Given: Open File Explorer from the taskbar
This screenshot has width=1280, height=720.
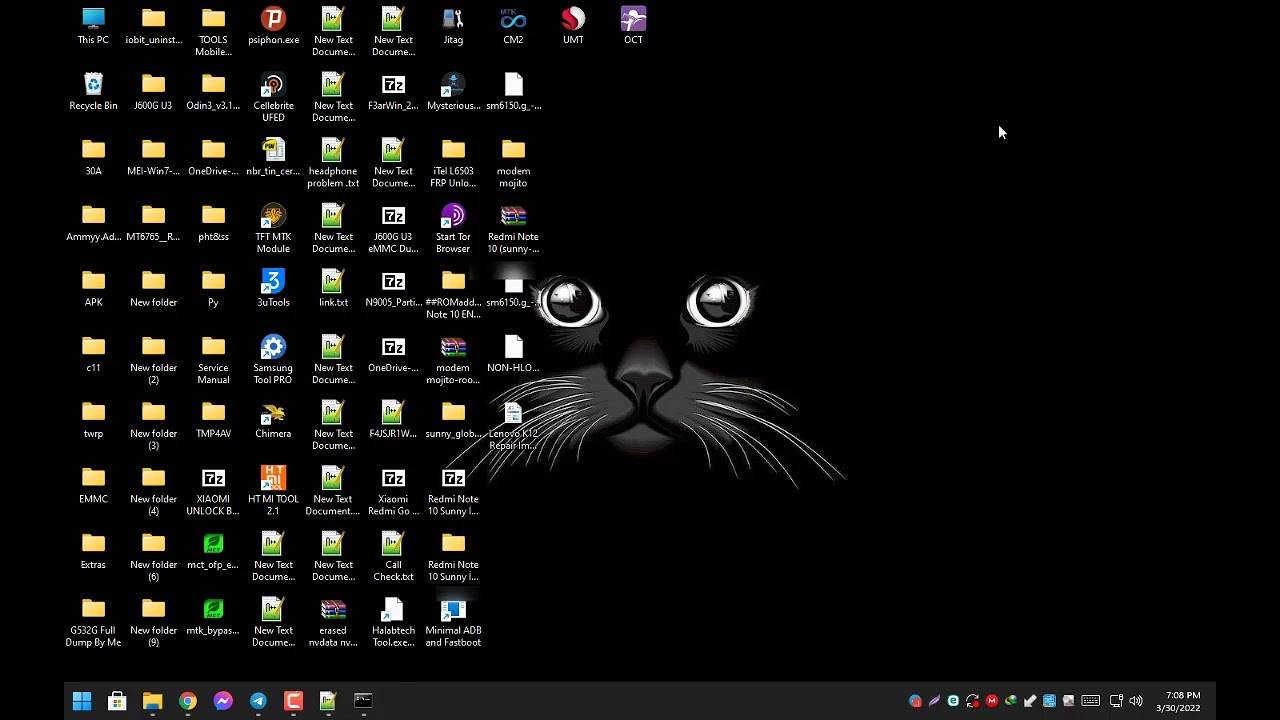Looking at the screenshot, I should [x=152, y=701].
